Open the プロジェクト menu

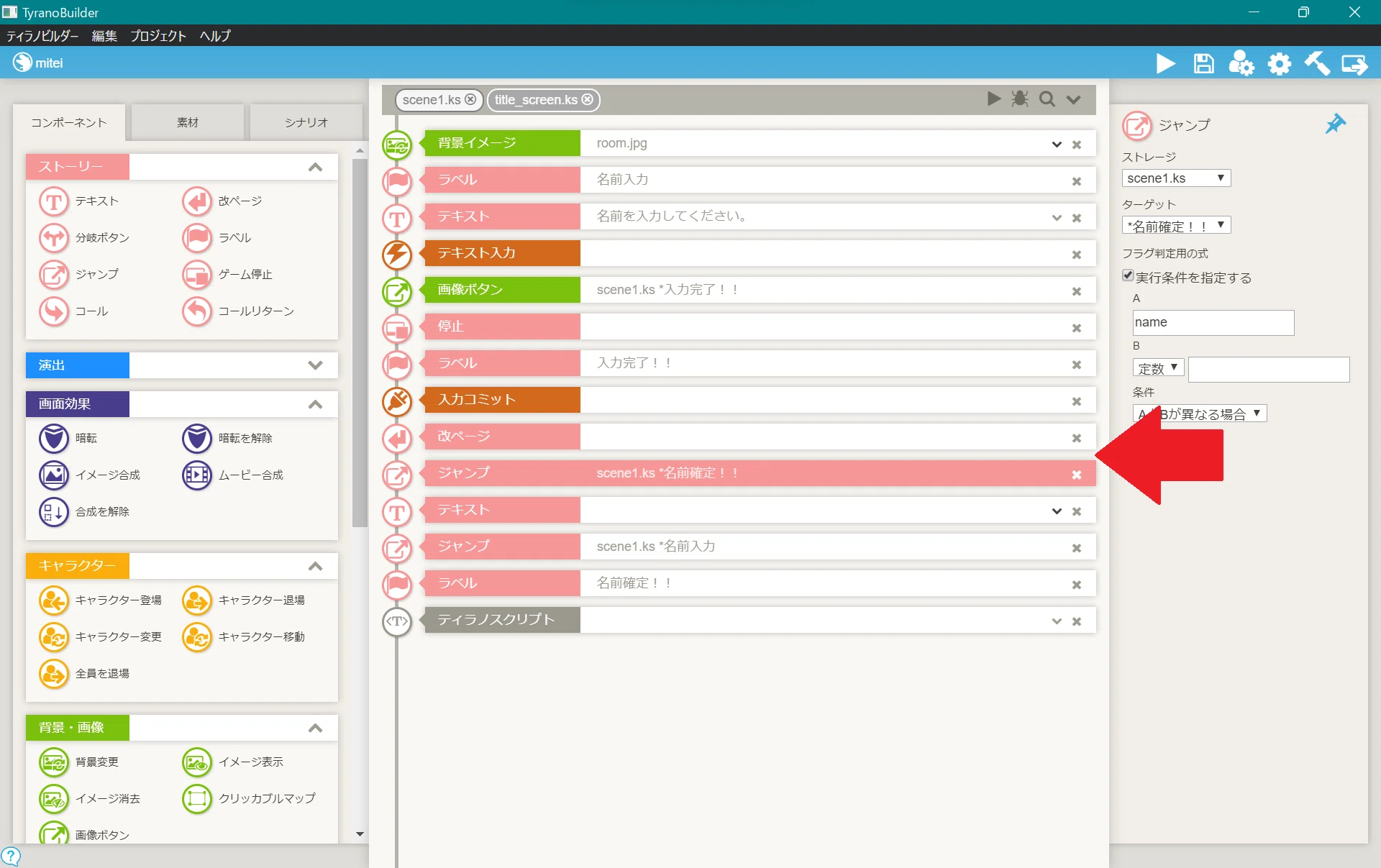click(x=158, y=36)
